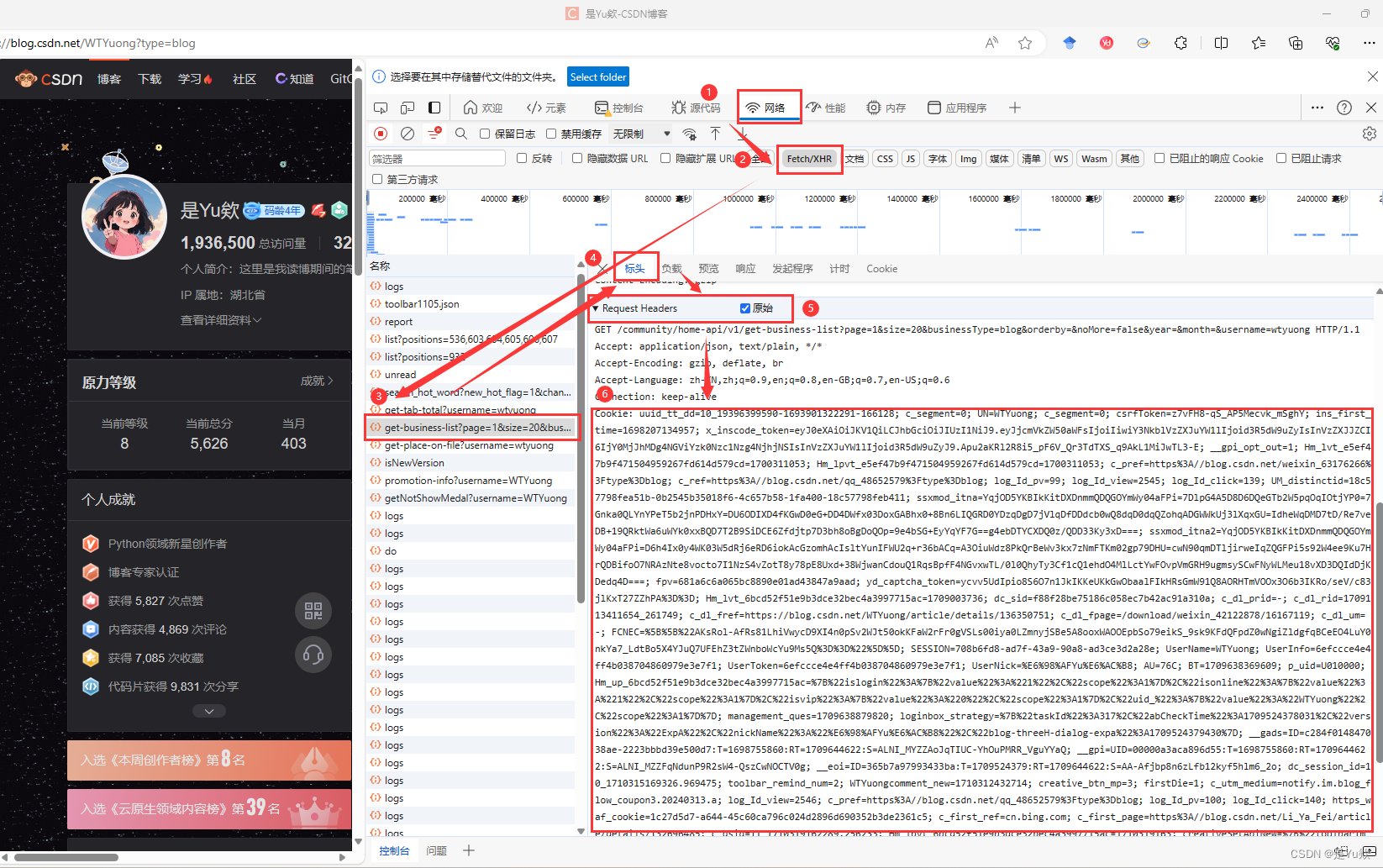Tick the 隐藏数据 URL checkbox

point(577,158)
